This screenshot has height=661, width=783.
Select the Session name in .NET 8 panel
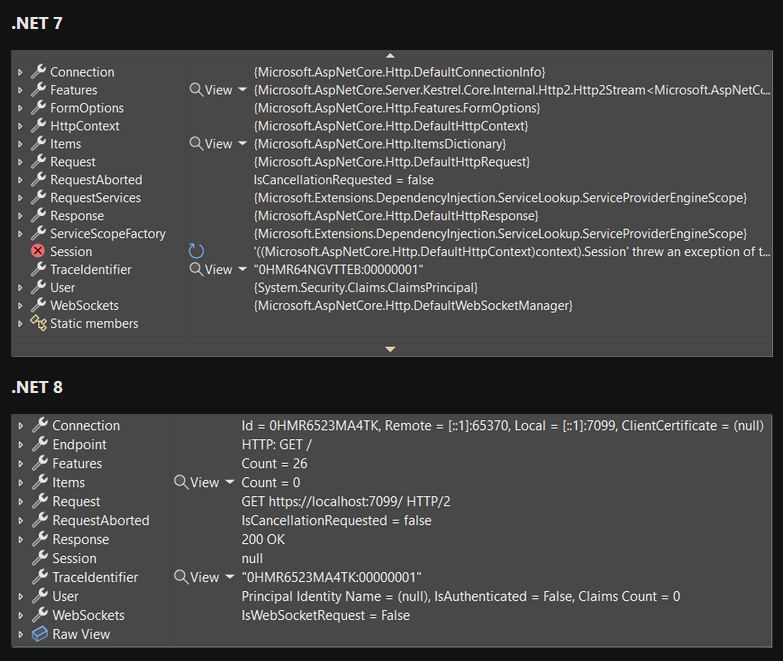click(x=74, y=558)
